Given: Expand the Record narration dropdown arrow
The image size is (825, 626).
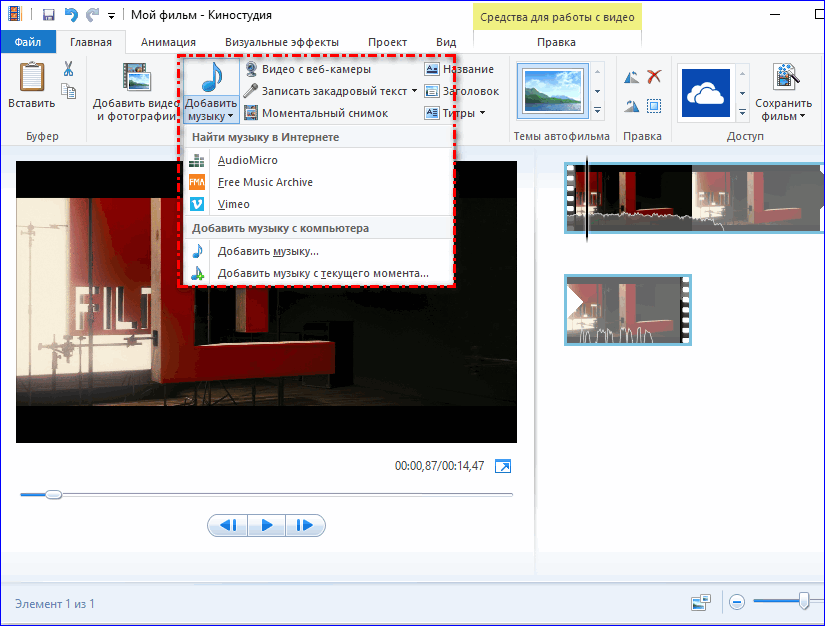Looking at the screenshot, I should 414,91.
